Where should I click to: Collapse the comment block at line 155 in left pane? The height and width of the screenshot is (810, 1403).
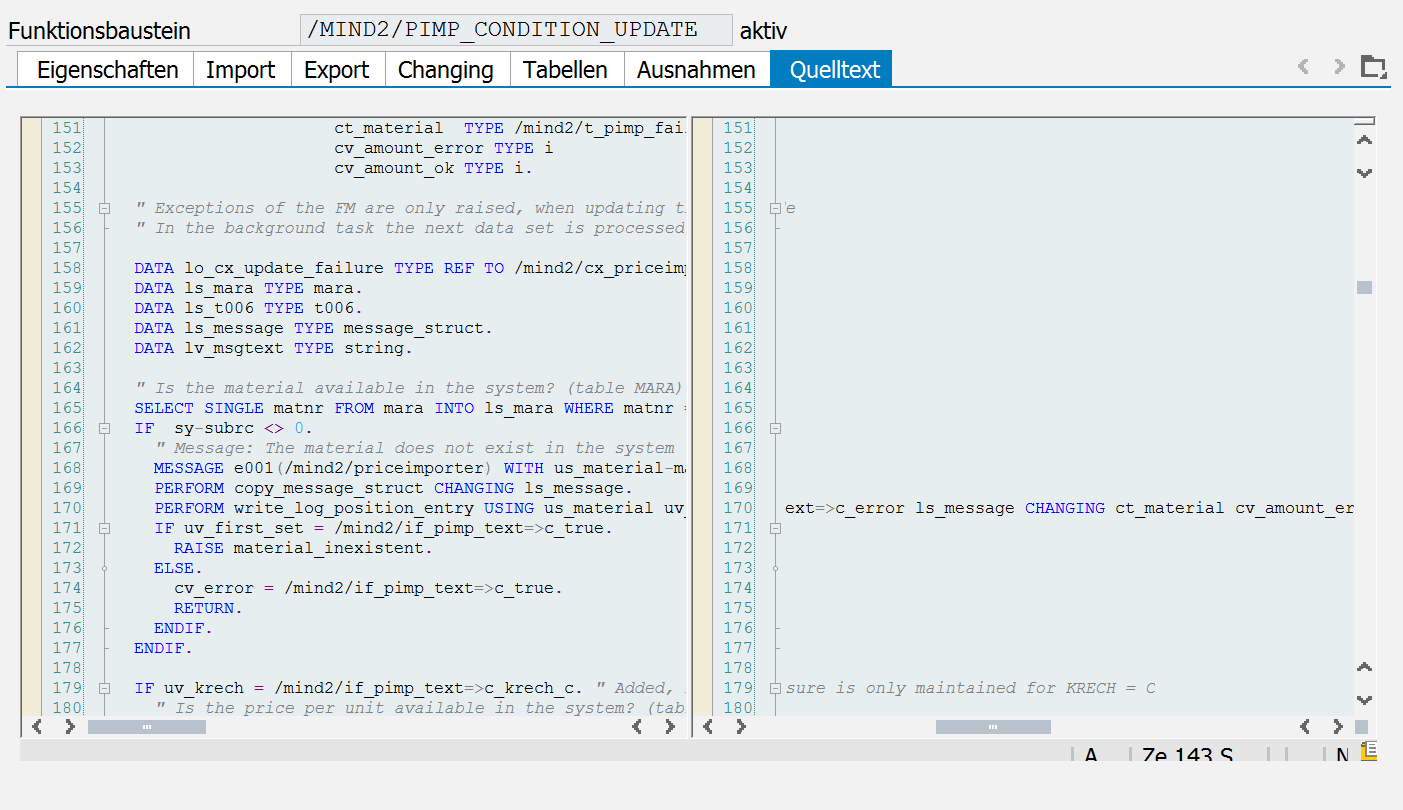tap(103, 208)
